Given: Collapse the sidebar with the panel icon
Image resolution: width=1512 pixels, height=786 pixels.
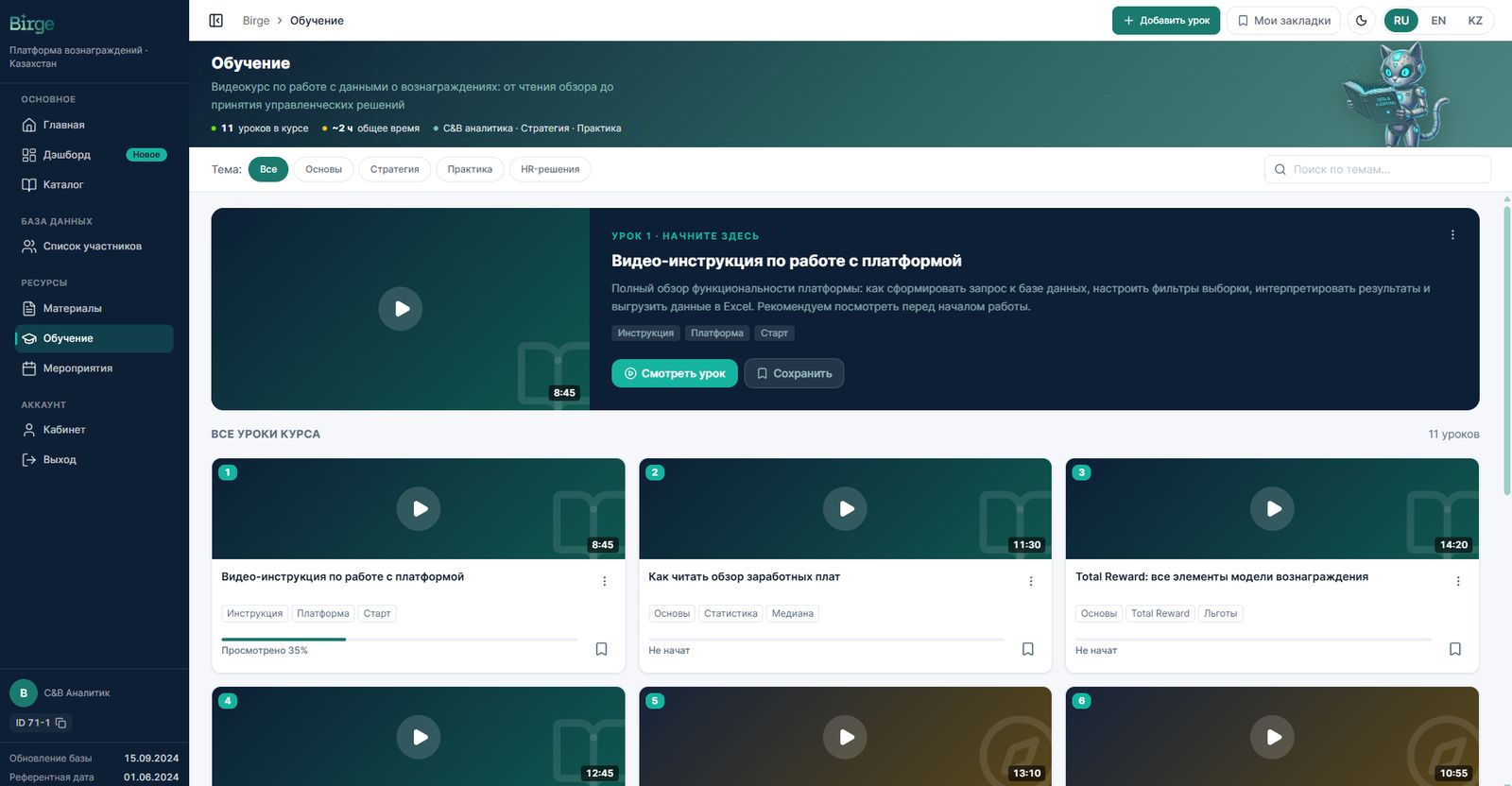Looking at the screenshot, I should [215, 20].
